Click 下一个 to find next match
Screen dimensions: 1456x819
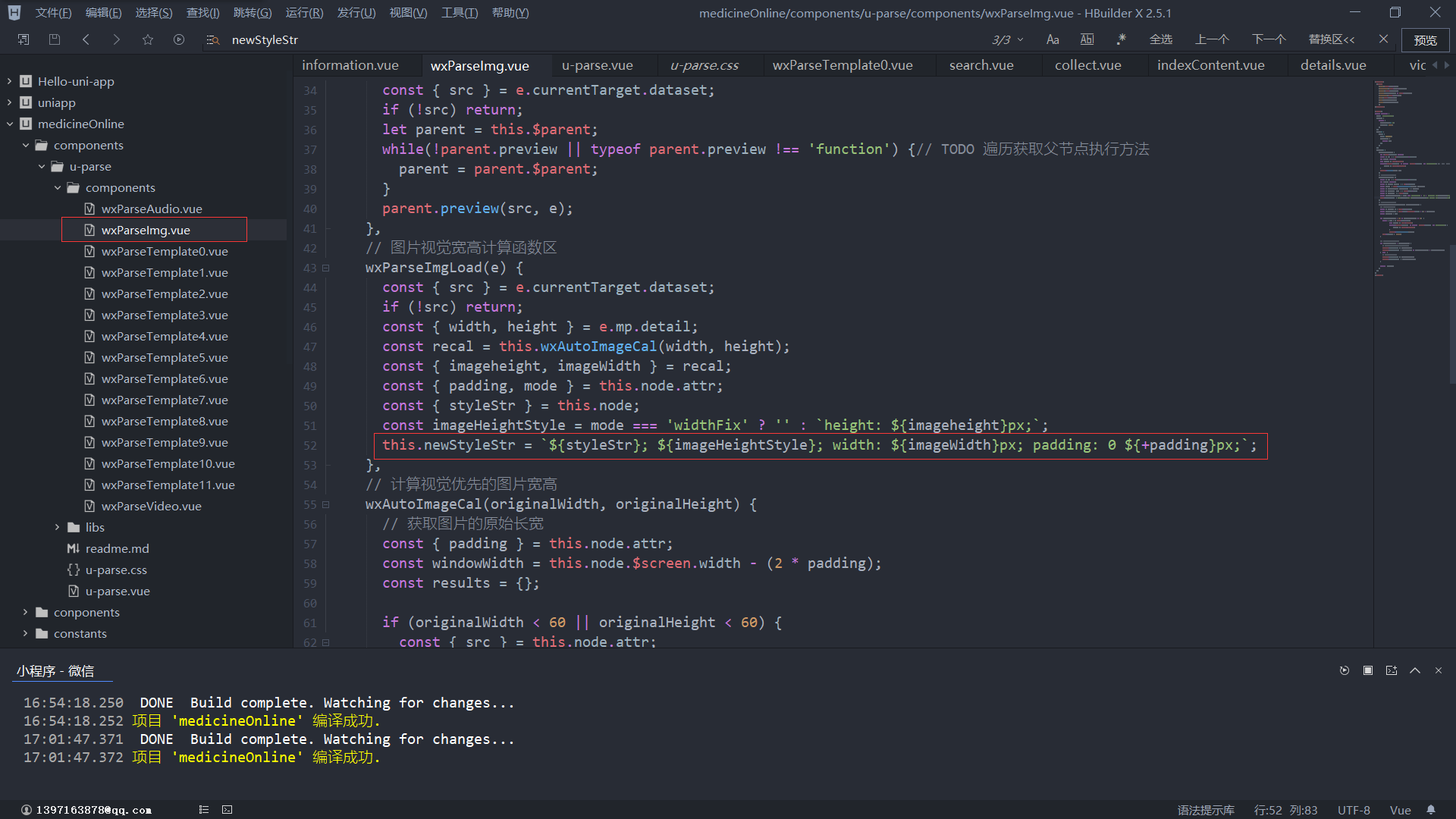[x=1269, y=39]
